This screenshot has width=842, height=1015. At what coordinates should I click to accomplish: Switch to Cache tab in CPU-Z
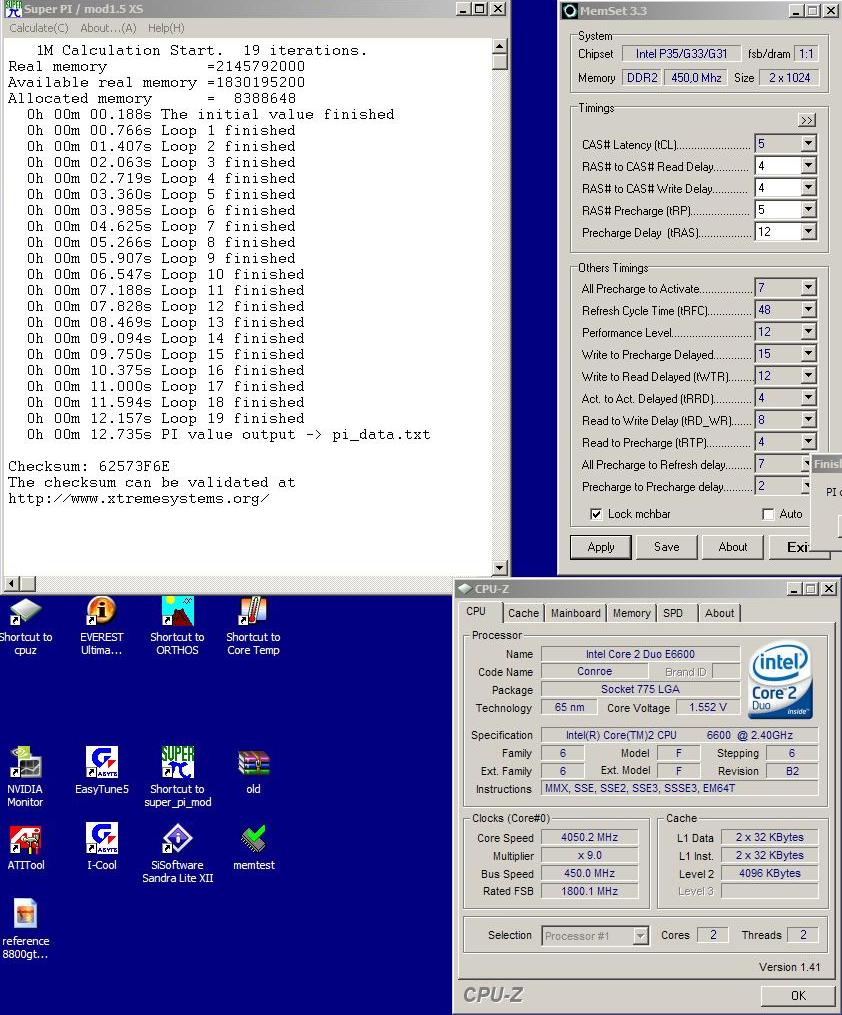[x=523, y=613]
